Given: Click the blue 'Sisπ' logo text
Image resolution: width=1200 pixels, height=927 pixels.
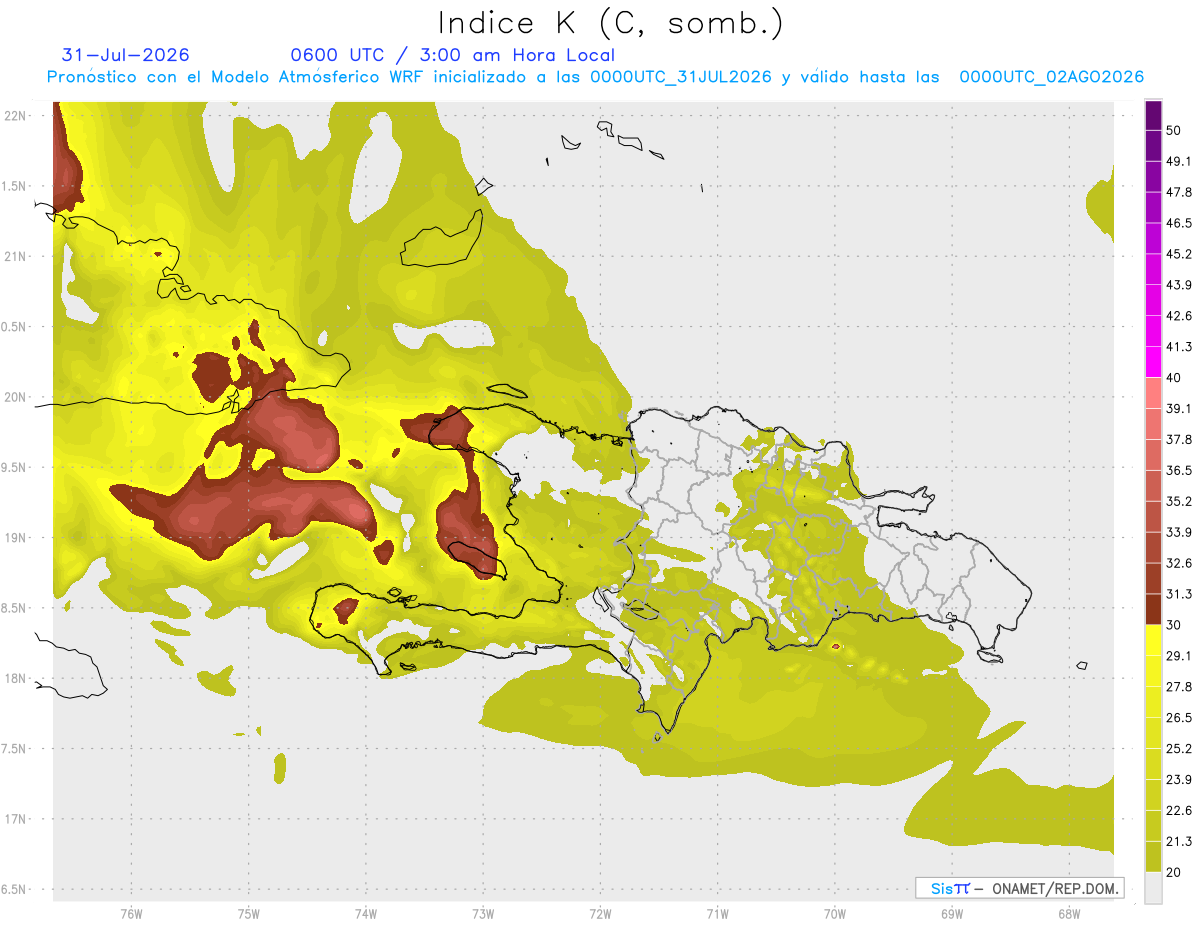Looking at the screenshot, I should (x=949, y=888).
